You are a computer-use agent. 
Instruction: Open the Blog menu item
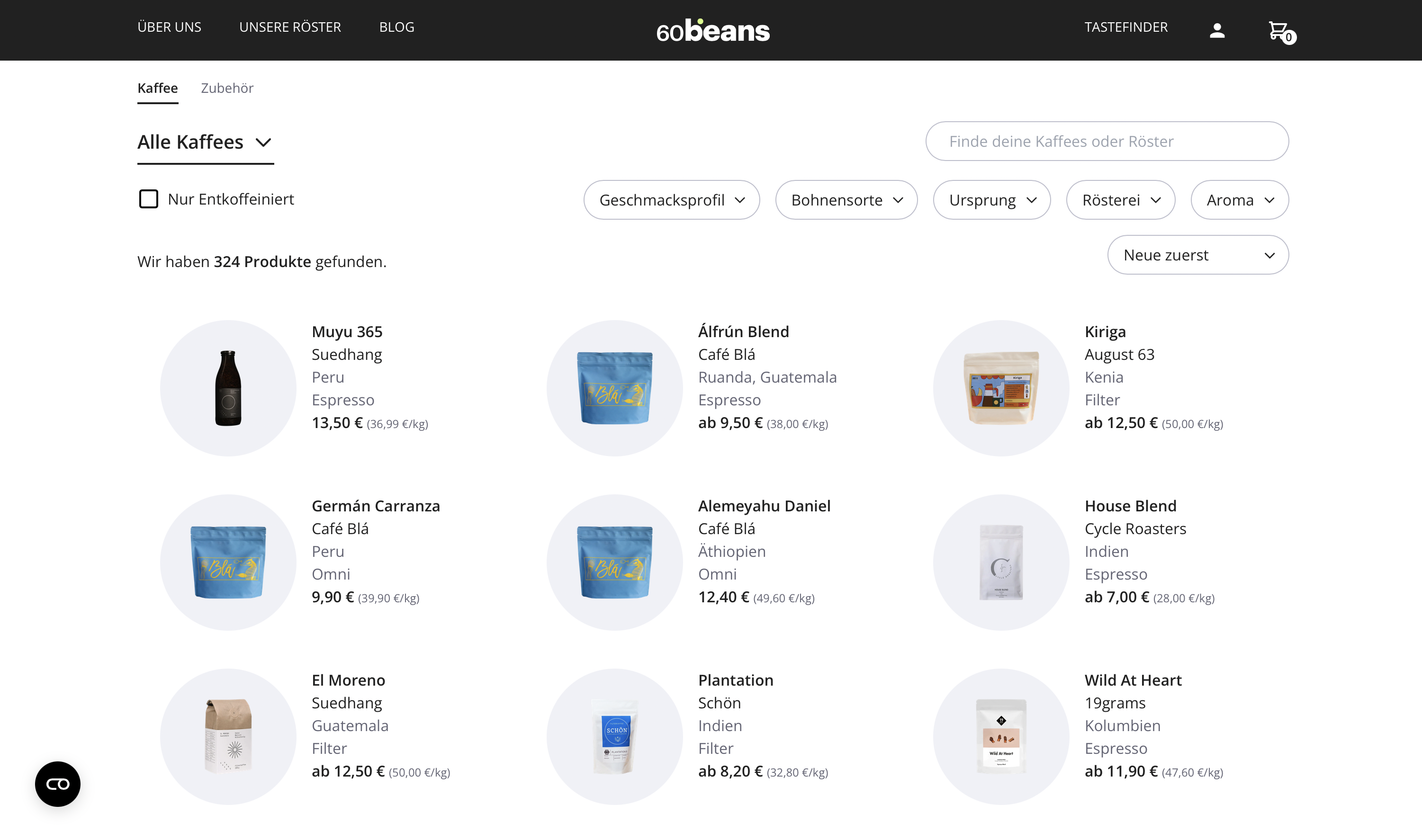(x=396, y=27)
